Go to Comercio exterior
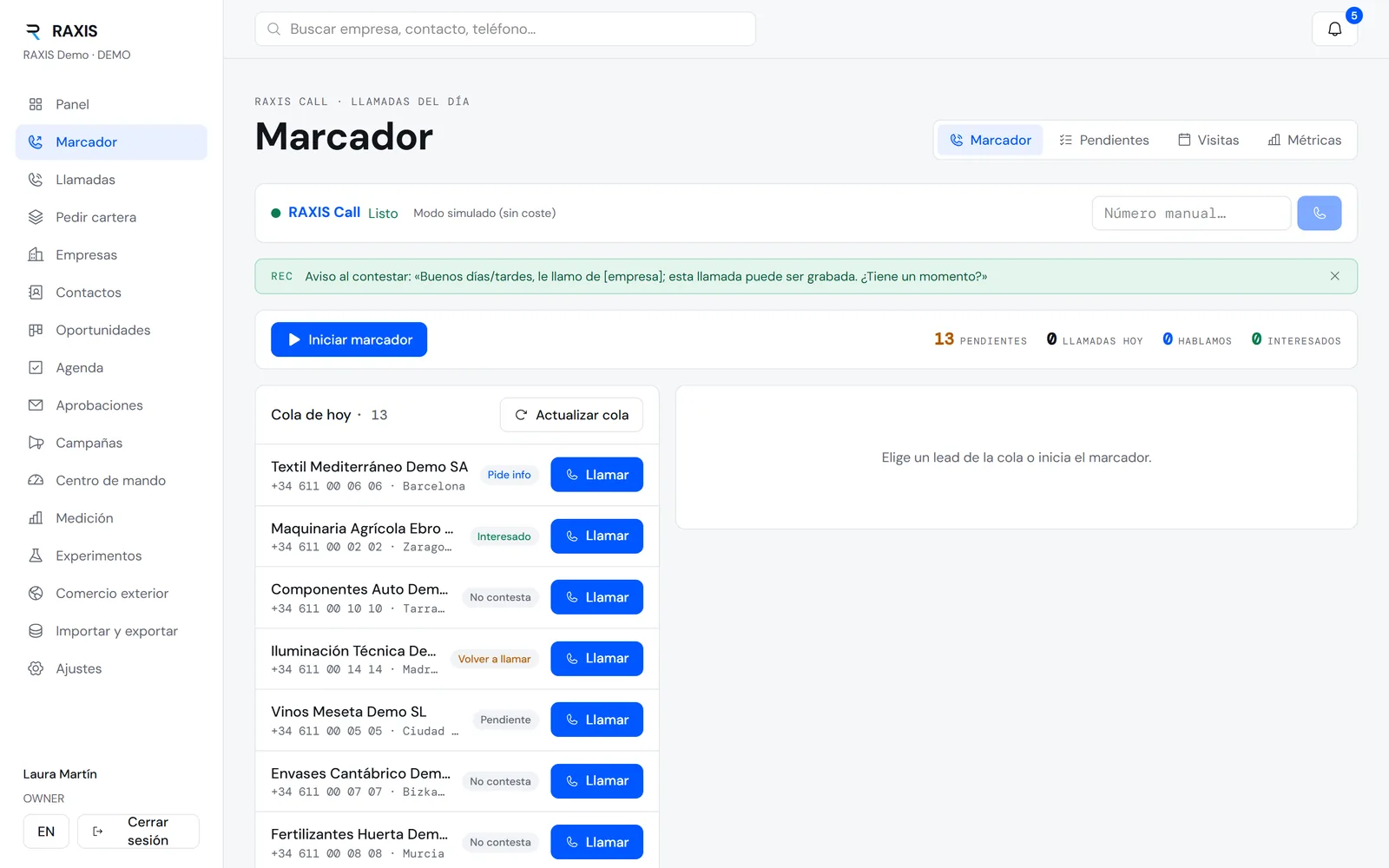 point(111,593)
